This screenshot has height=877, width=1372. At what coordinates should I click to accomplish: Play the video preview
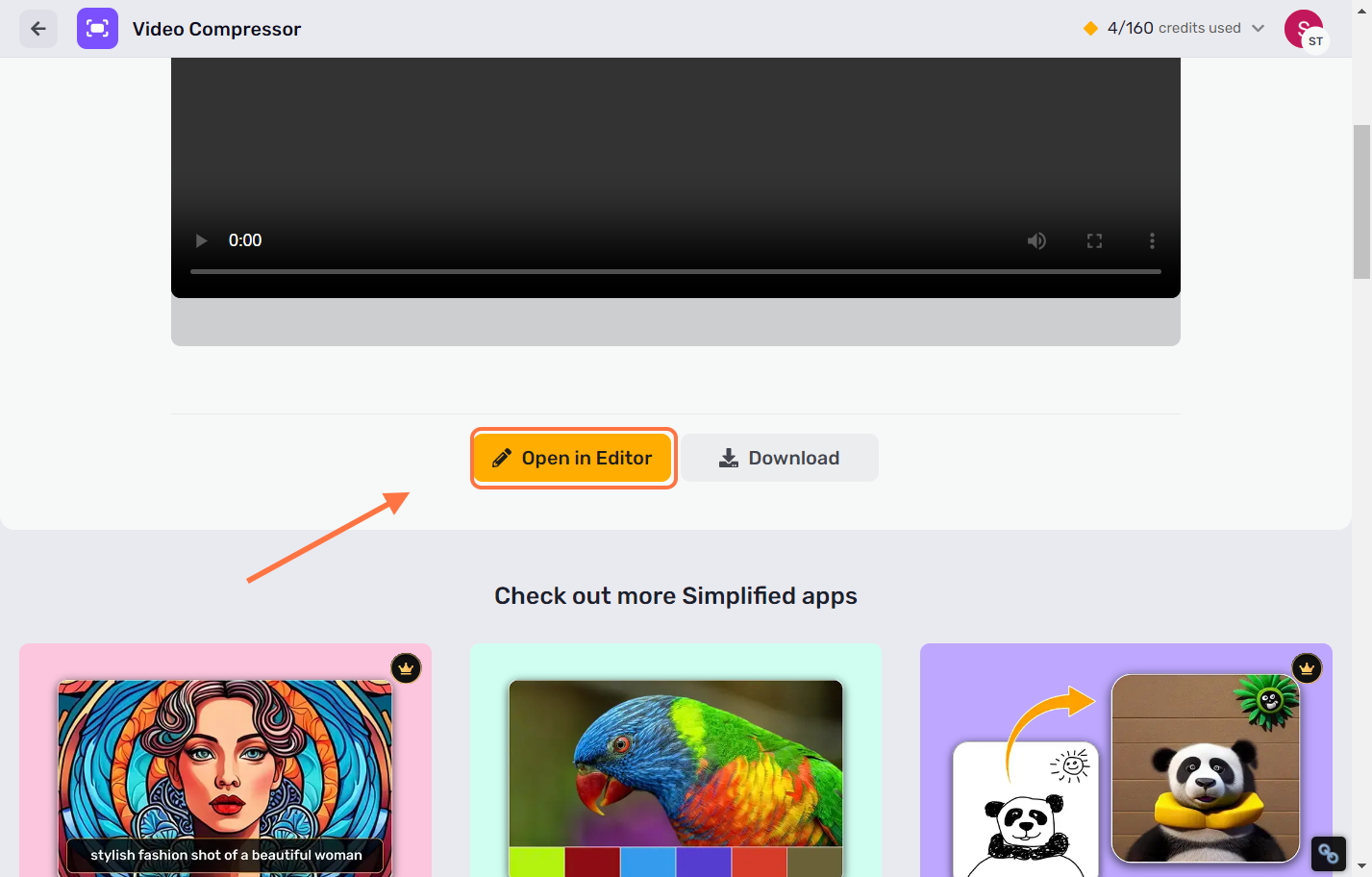pyautogui.click(x=201, y=240)
